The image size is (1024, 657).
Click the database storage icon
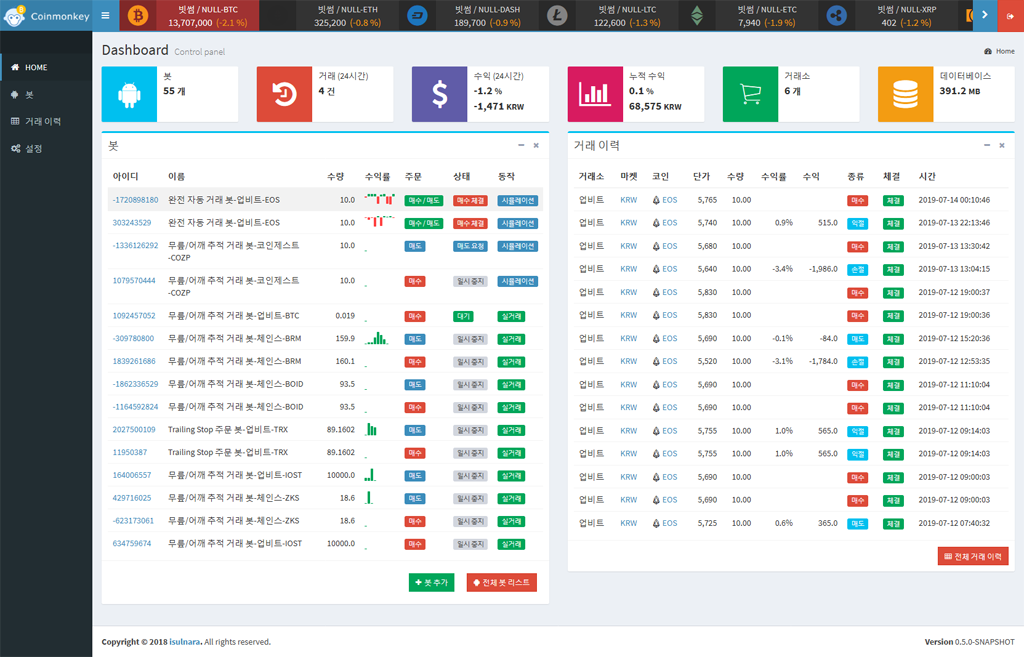click(x=905, y=94)
